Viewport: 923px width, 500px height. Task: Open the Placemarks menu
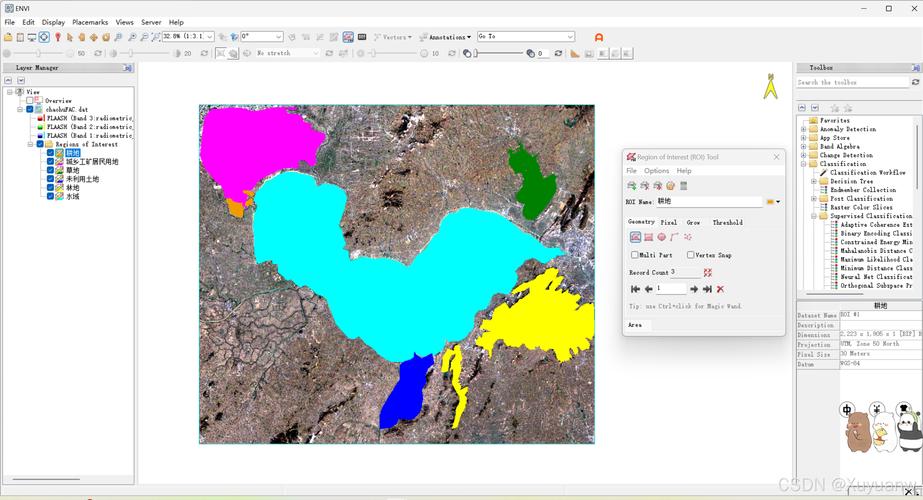coord(90,22)
